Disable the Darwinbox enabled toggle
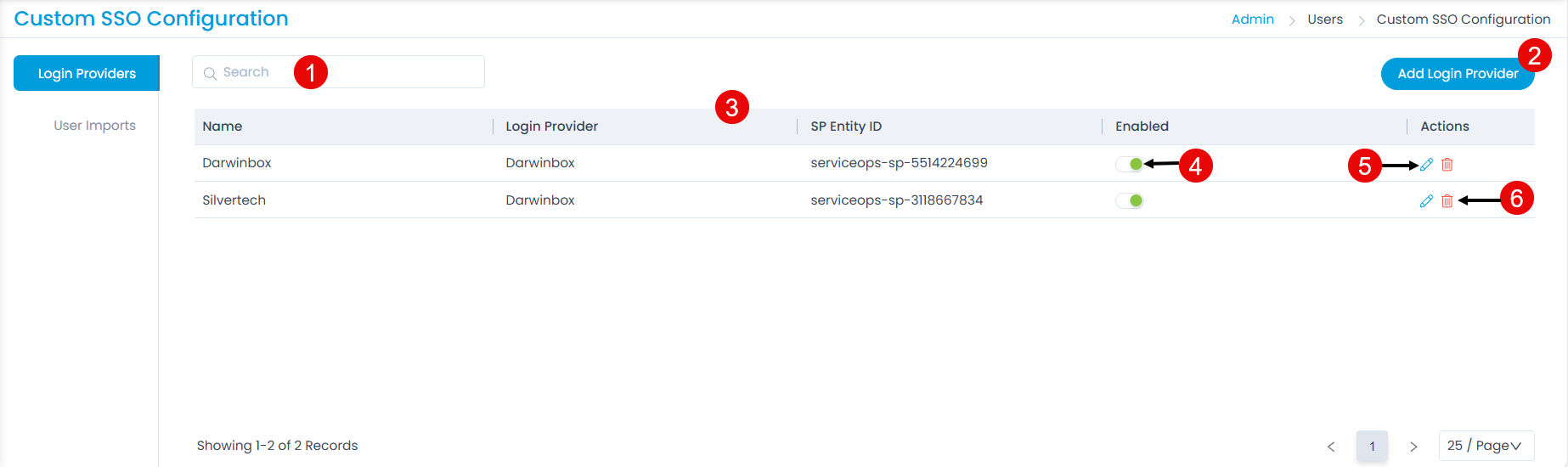 (1130, 164)
